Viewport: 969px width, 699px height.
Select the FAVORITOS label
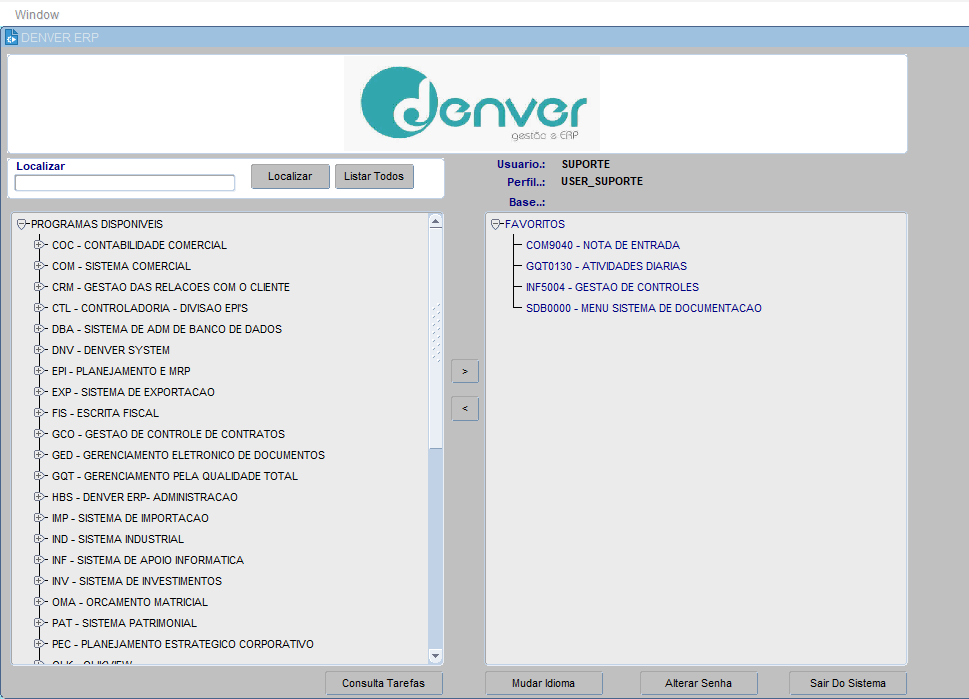point(535,224)
